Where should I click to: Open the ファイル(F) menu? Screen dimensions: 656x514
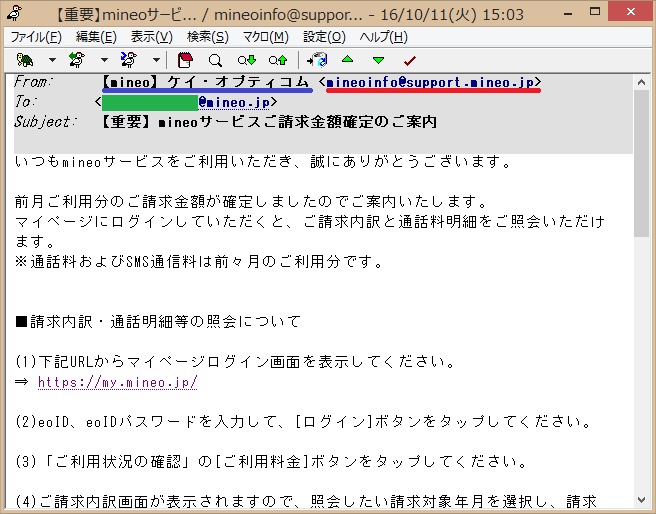point(36,37)
